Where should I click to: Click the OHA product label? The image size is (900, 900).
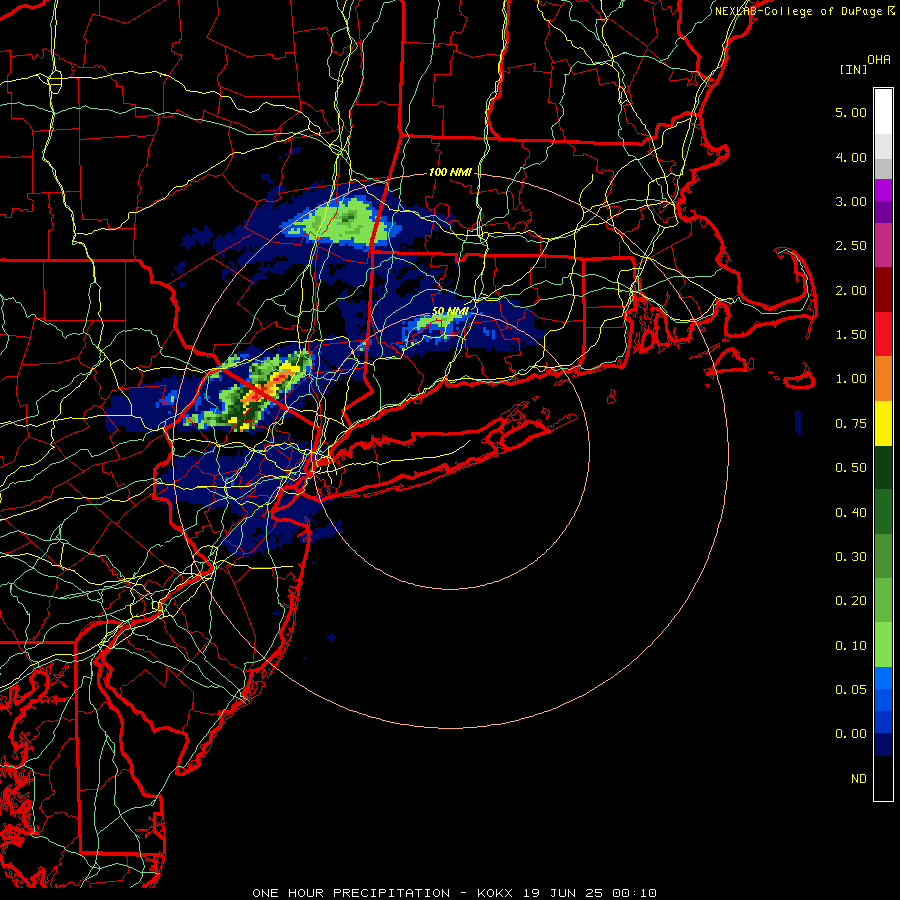coord(879,59)
